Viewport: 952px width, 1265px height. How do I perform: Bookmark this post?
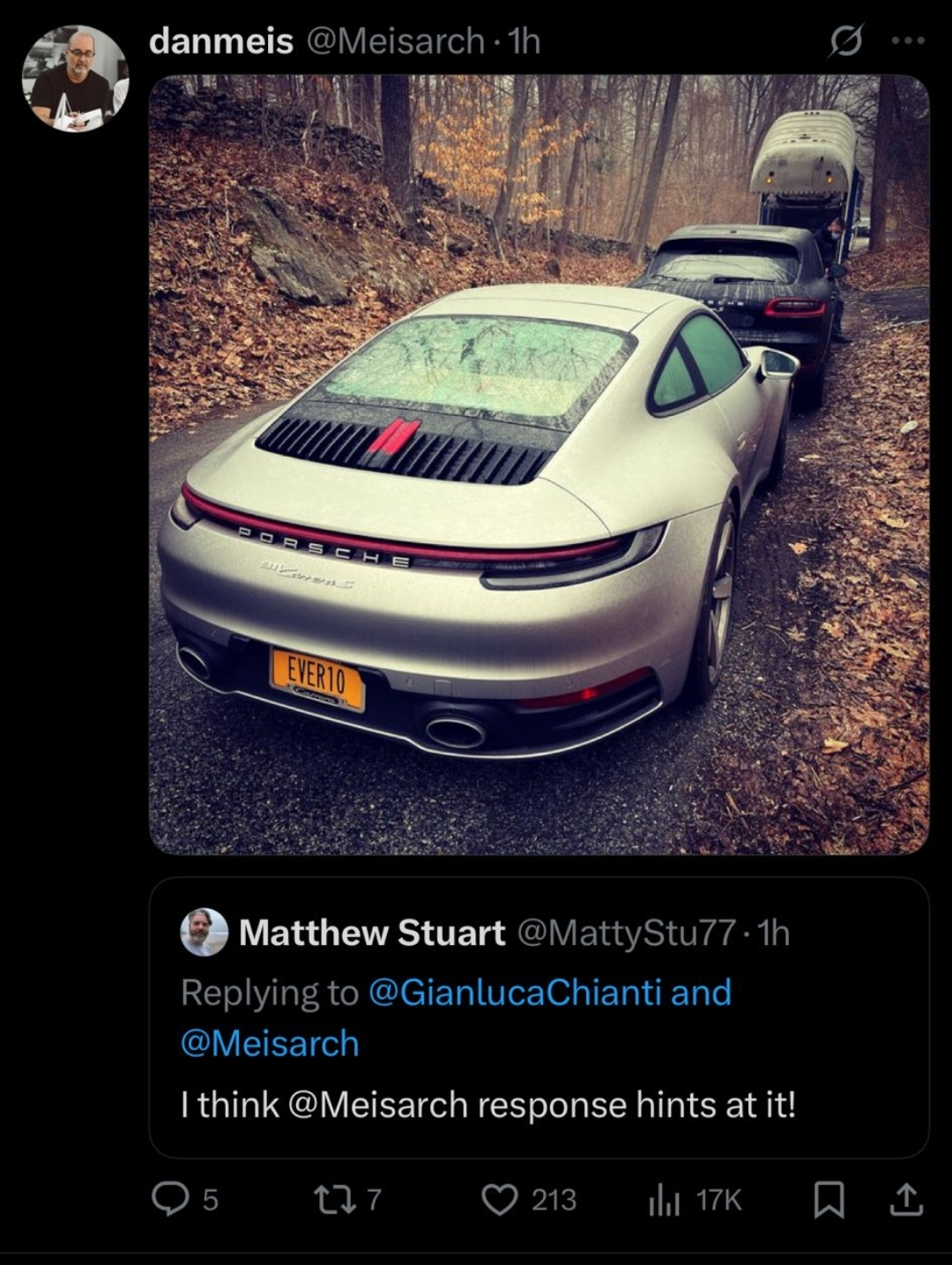pyautogui.click(x=829, y=1200)
